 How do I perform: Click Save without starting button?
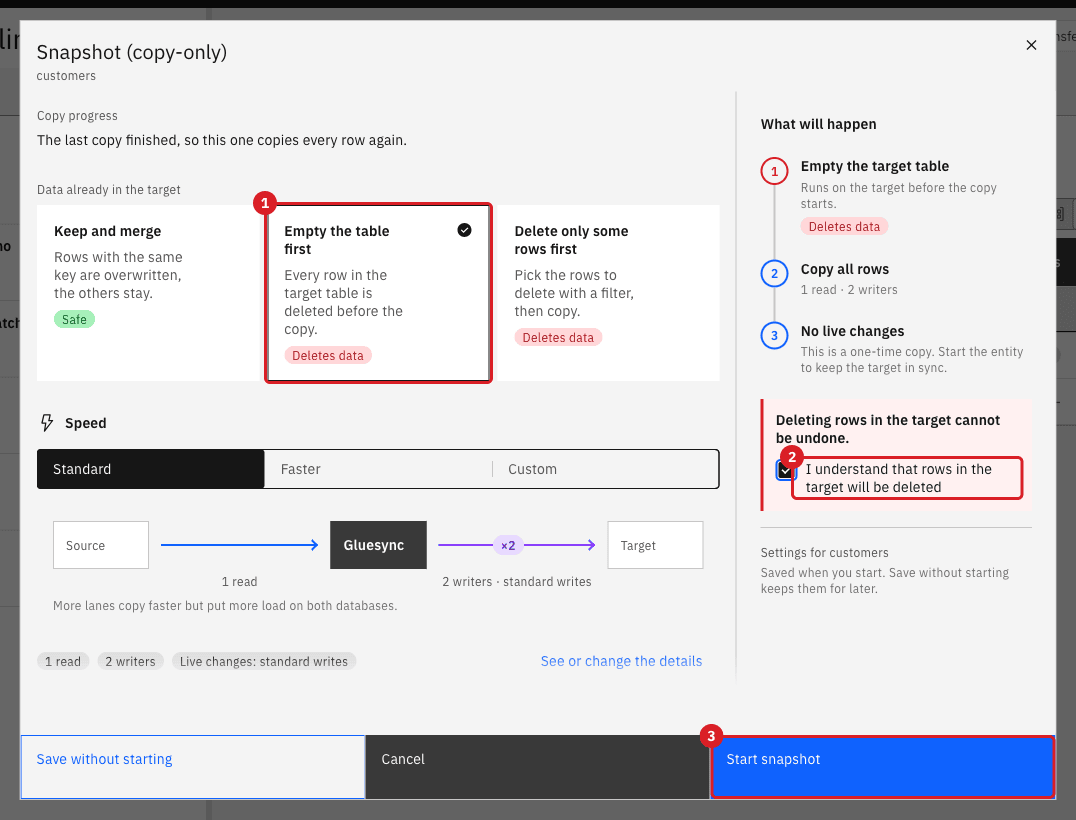[x=193, y=767]
